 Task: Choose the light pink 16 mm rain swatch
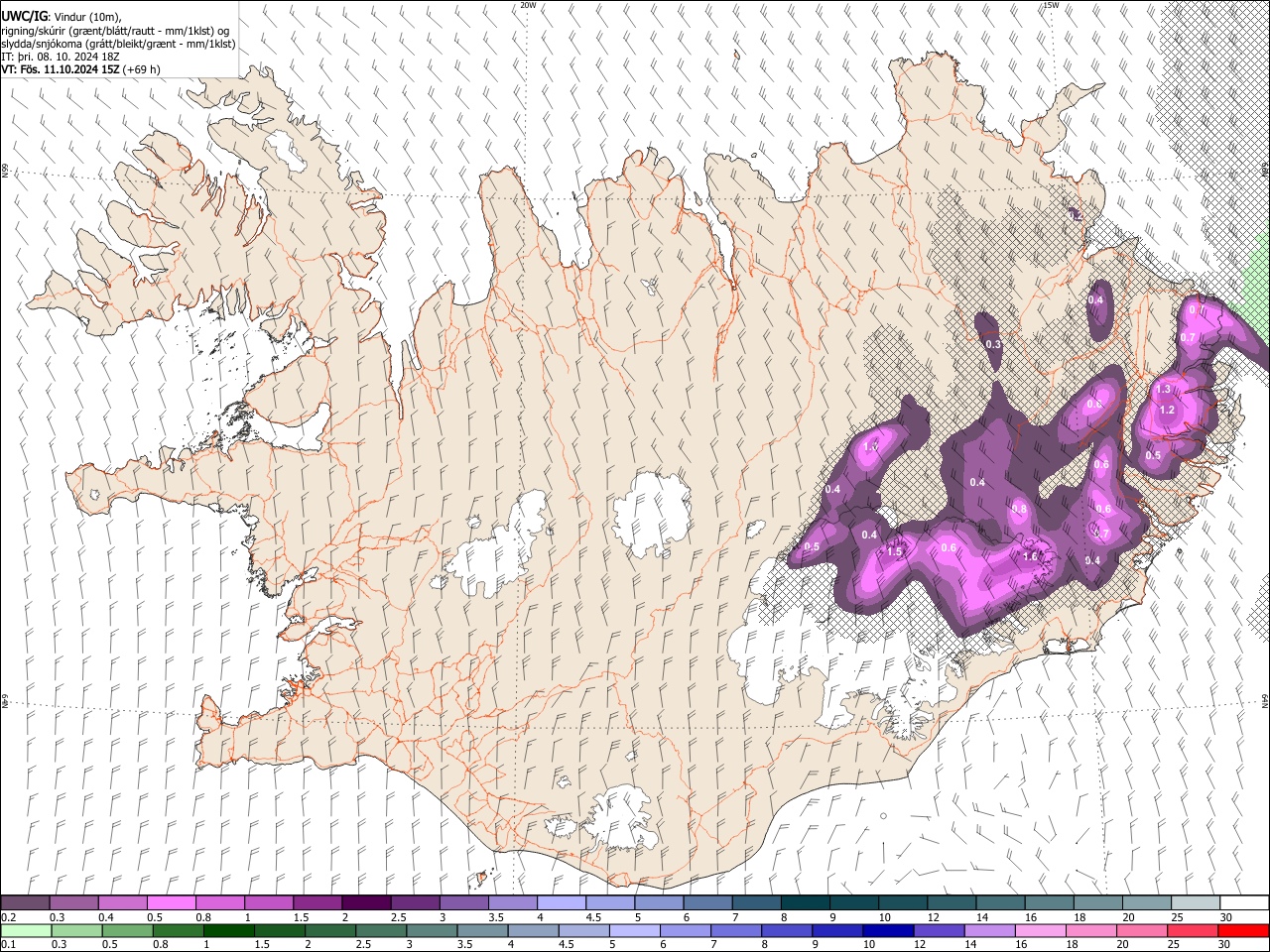tap(1041, 930)
